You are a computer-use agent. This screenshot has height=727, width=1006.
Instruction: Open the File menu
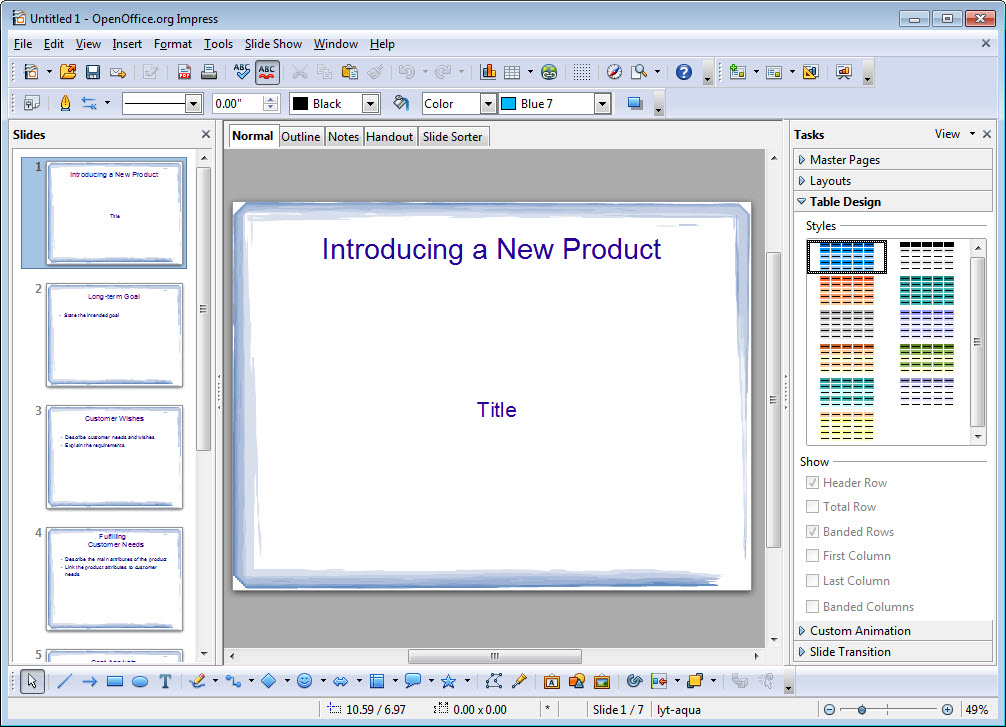[x=22, y=44]
